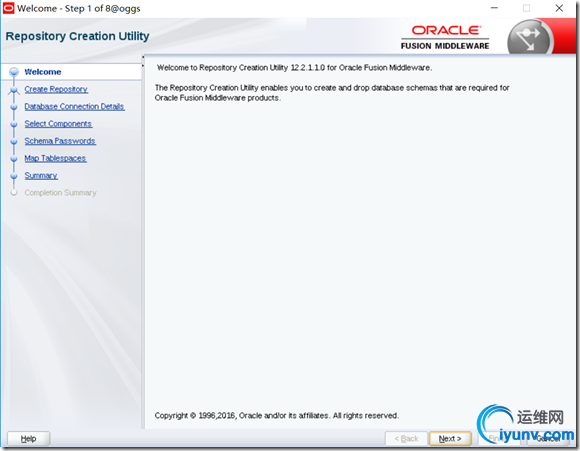Click the Oracle icon in the title bar
Screen dimensions: 580x451
[8, 8]
